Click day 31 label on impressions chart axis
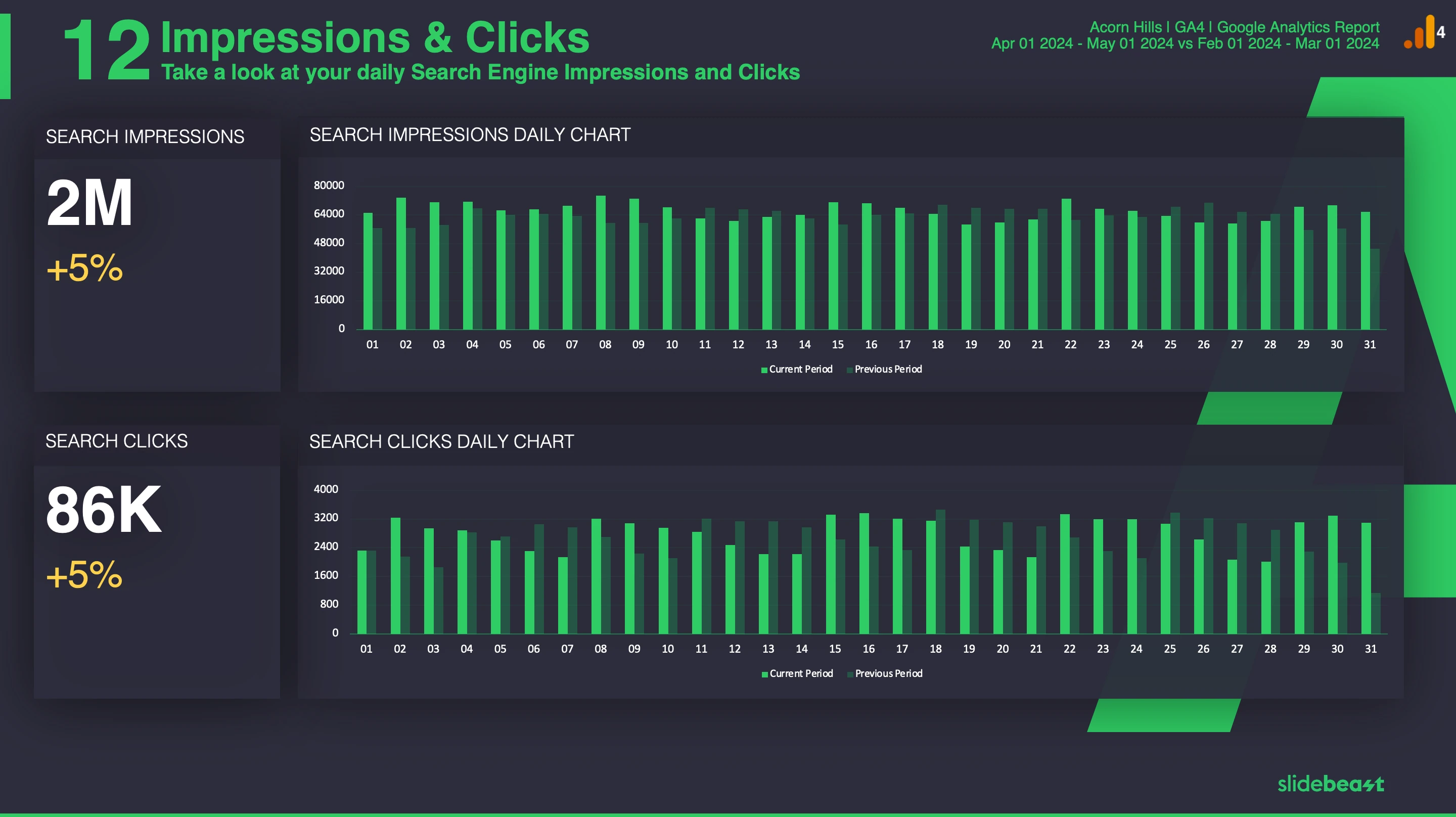 pos(1370,344)
